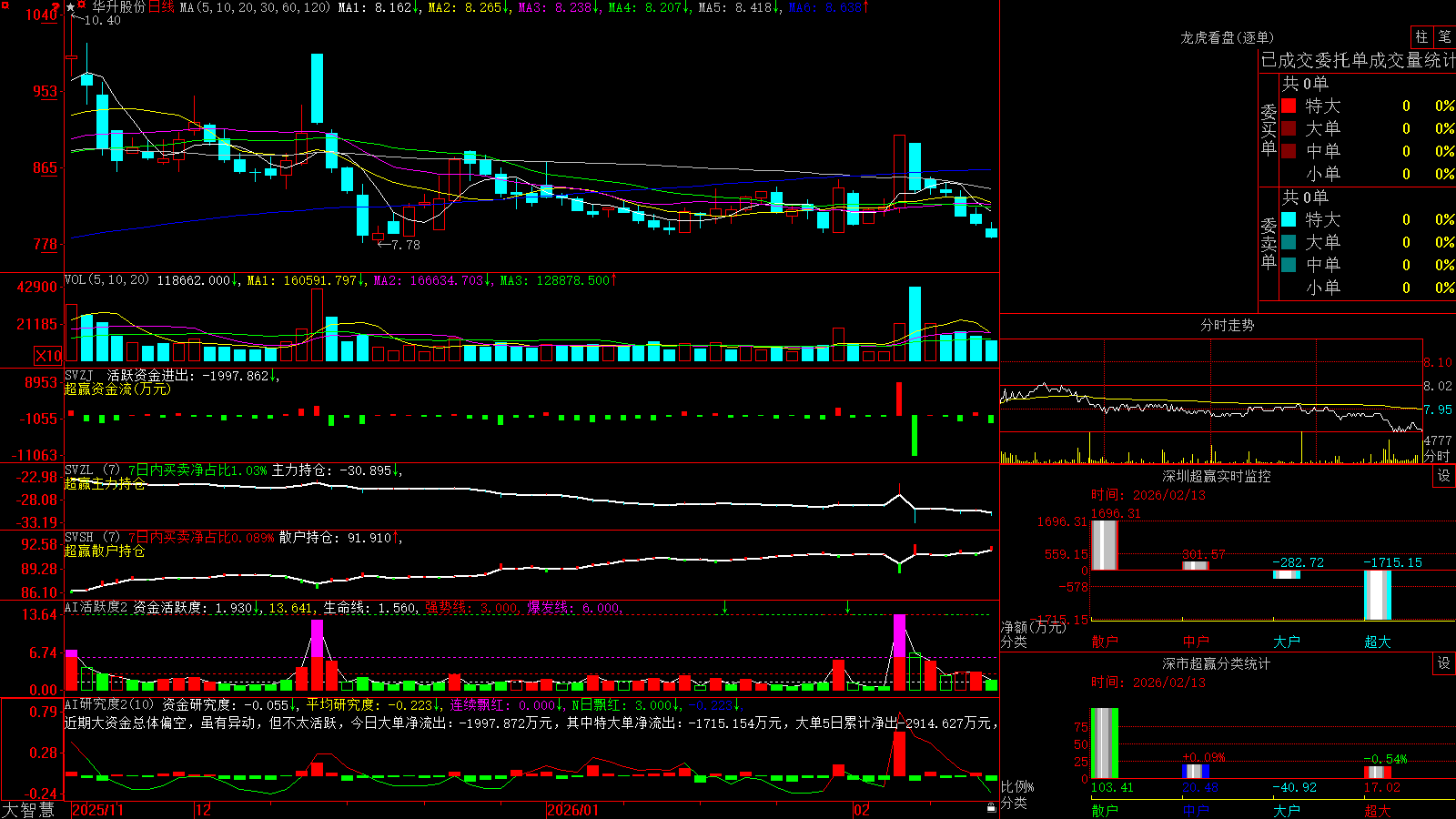Click the AI活跃度2 indicator label
The height and width of the screenshot is (819, 1456).
tap(96, 607)
